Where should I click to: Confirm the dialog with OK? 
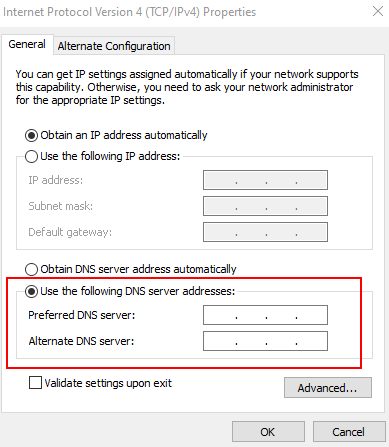[268, 432]
